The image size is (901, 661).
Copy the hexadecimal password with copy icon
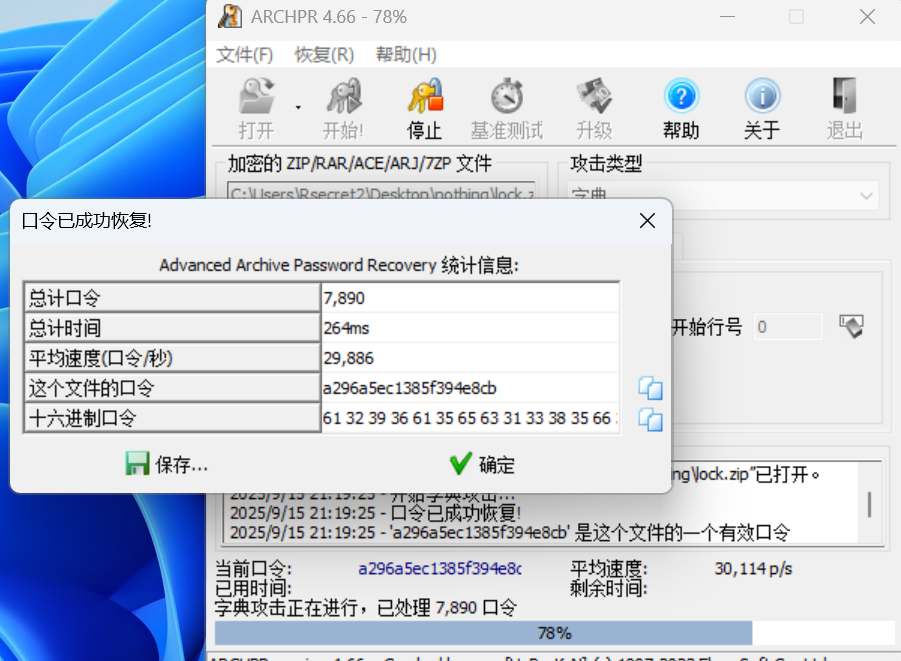pyautogui.click(x=650, y=419)
